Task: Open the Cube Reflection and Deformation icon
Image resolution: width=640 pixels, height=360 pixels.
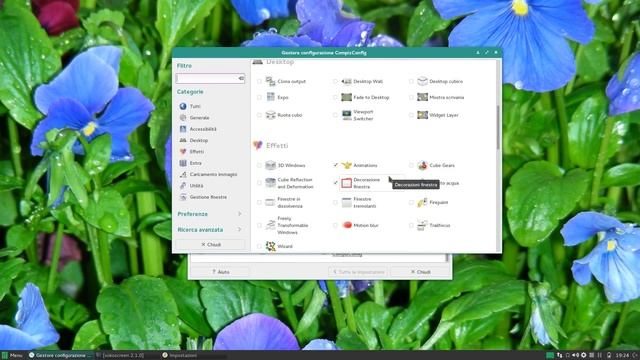Action: (x=270, y=183)
